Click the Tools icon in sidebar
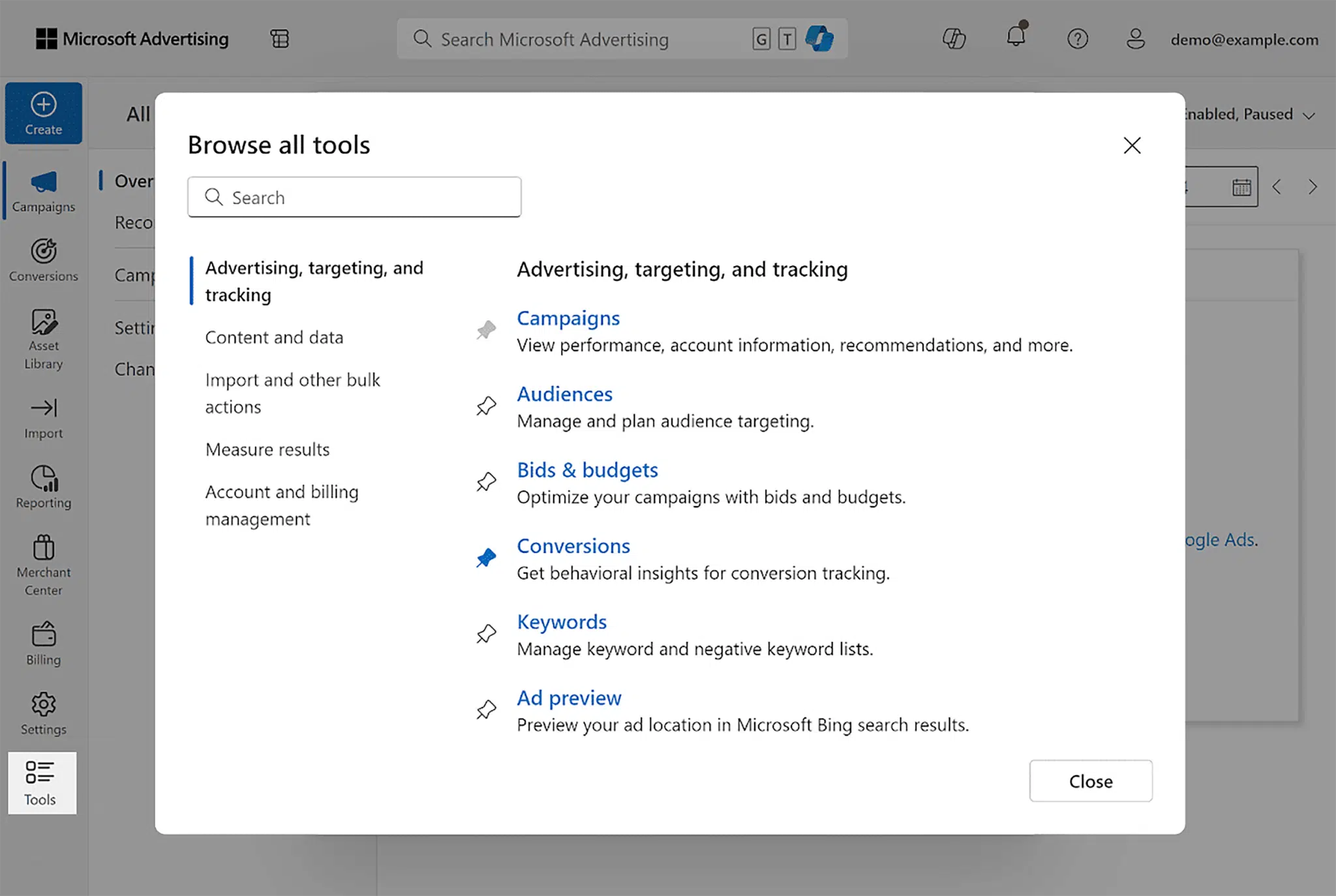This screenshot has height=896, width=1336. (42, 782)
